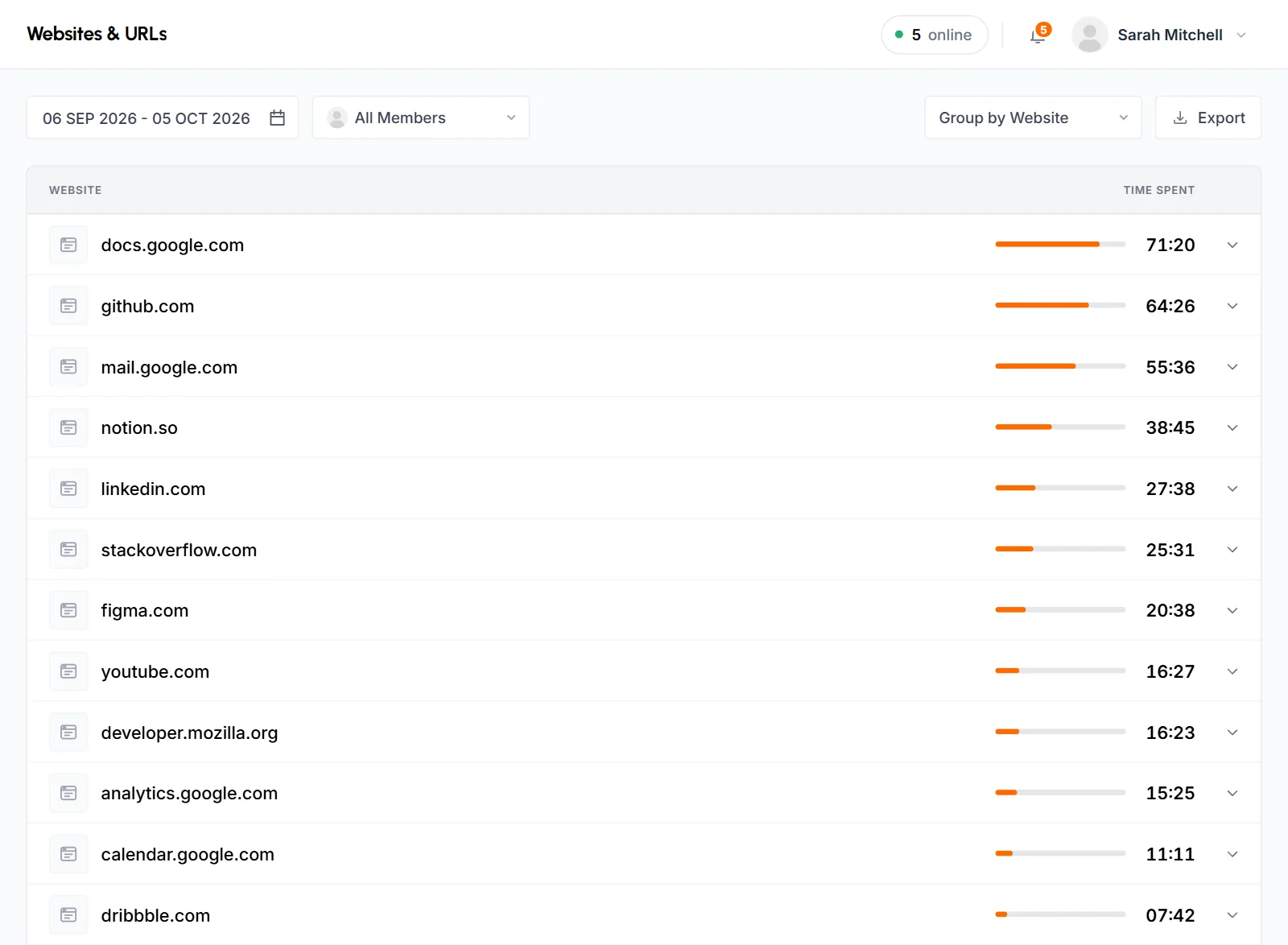Click the Websites & URLs page title

click(97, 34)
